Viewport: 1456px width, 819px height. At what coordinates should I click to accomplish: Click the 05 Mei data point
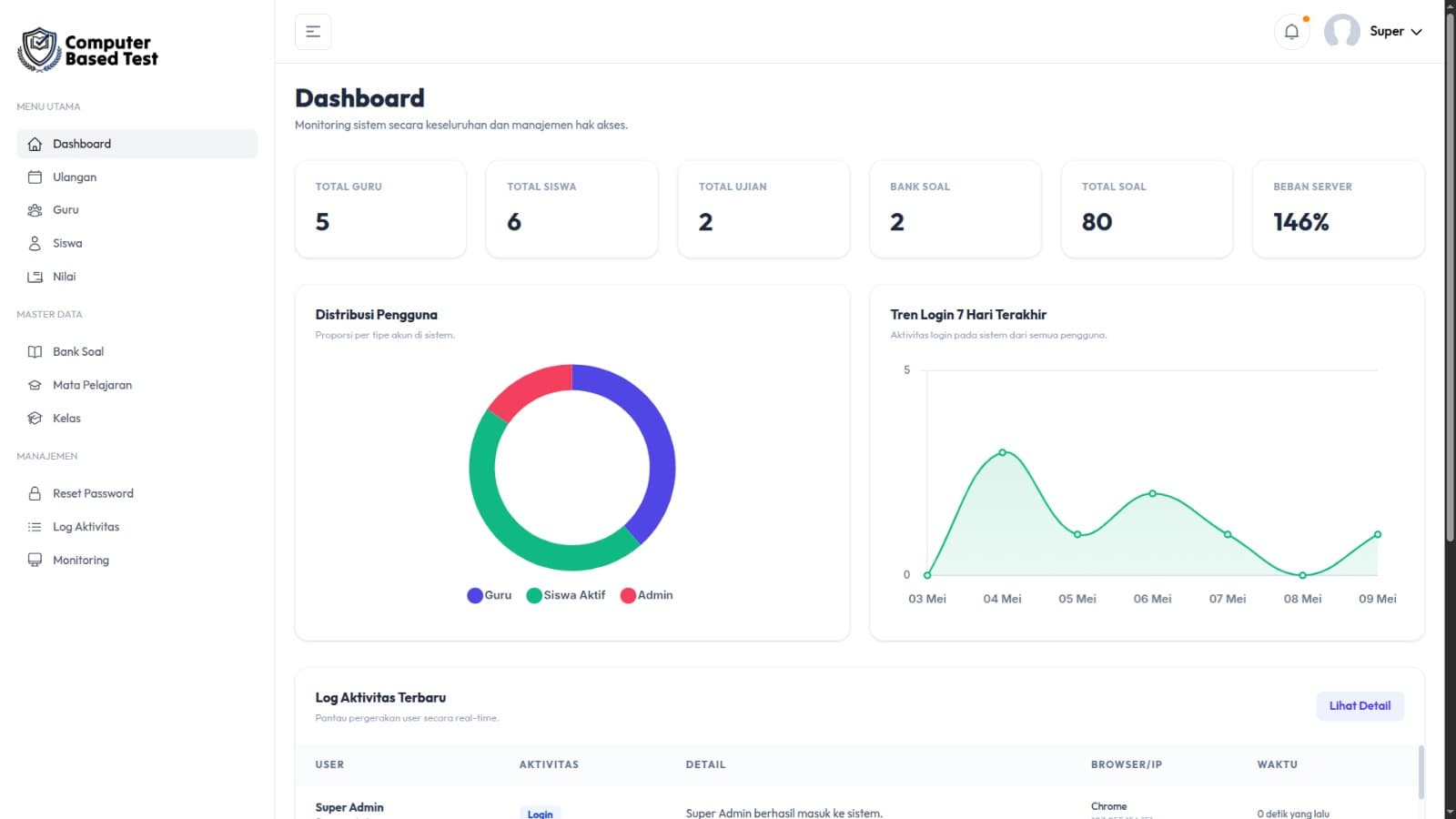1077,534
